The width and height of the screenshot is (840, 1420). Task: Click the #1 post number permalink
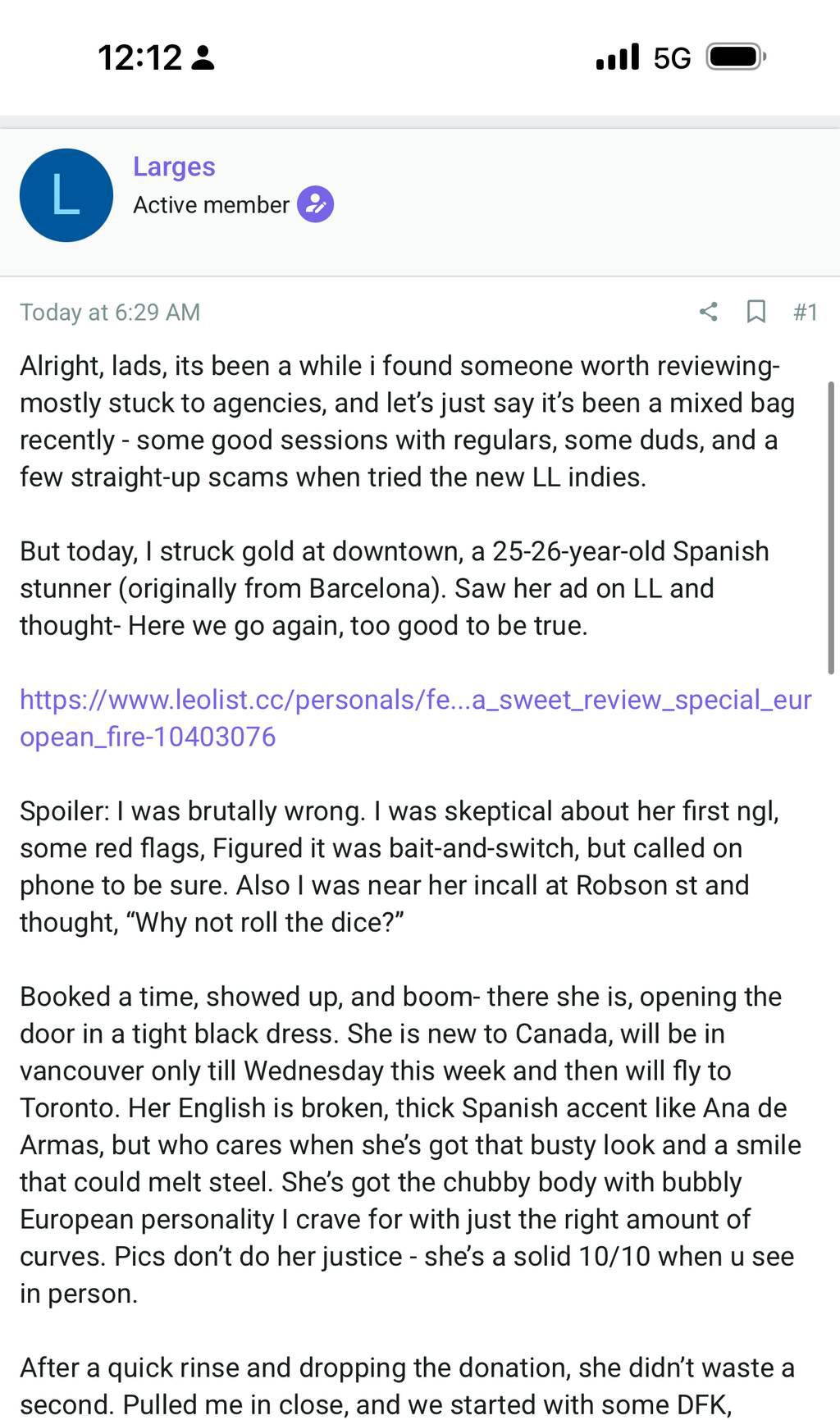coord(805,312)
